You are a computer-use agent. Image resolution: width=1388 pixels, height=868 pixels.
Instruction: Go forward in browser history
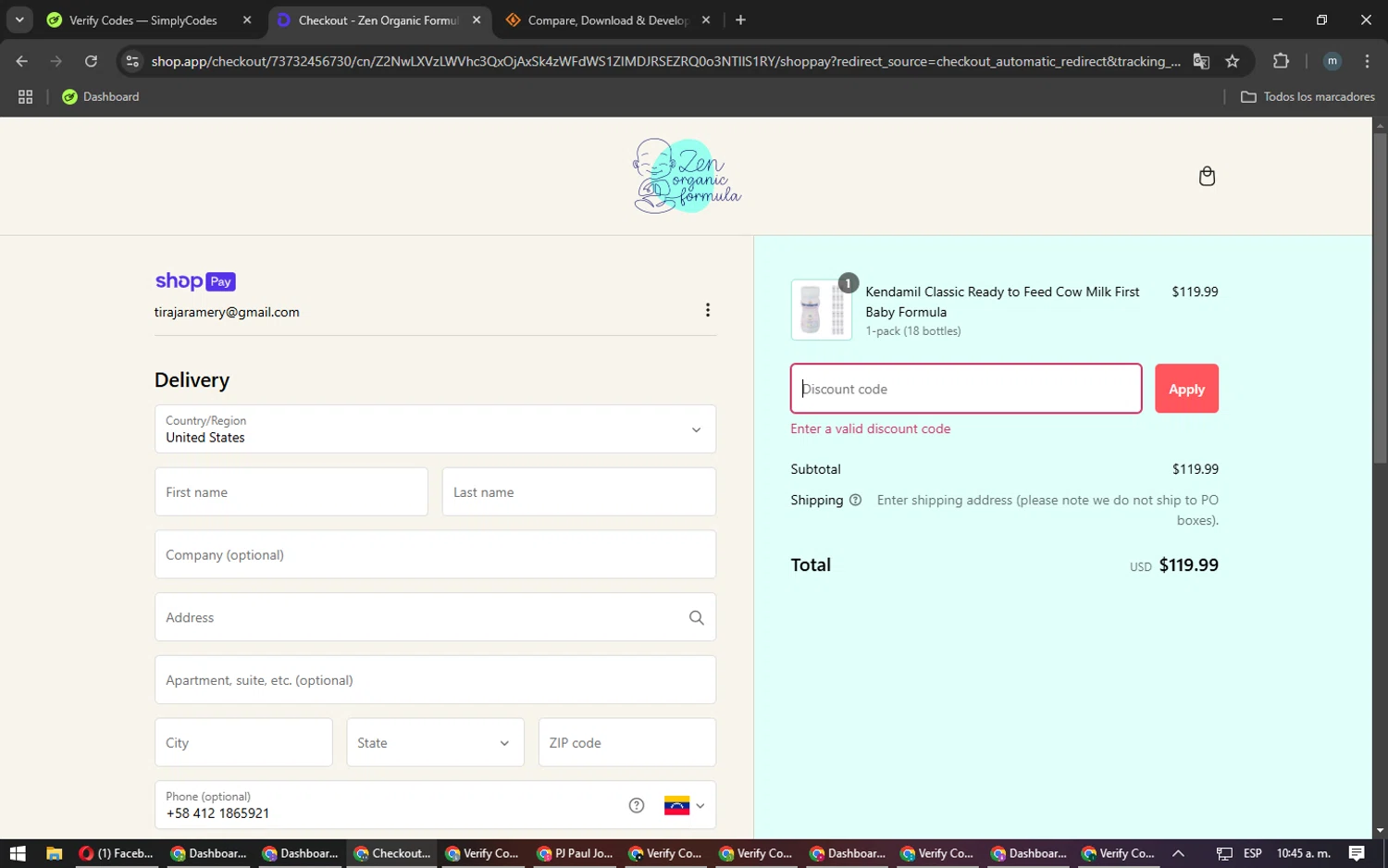pyautogui.click(x=56, y=61)
